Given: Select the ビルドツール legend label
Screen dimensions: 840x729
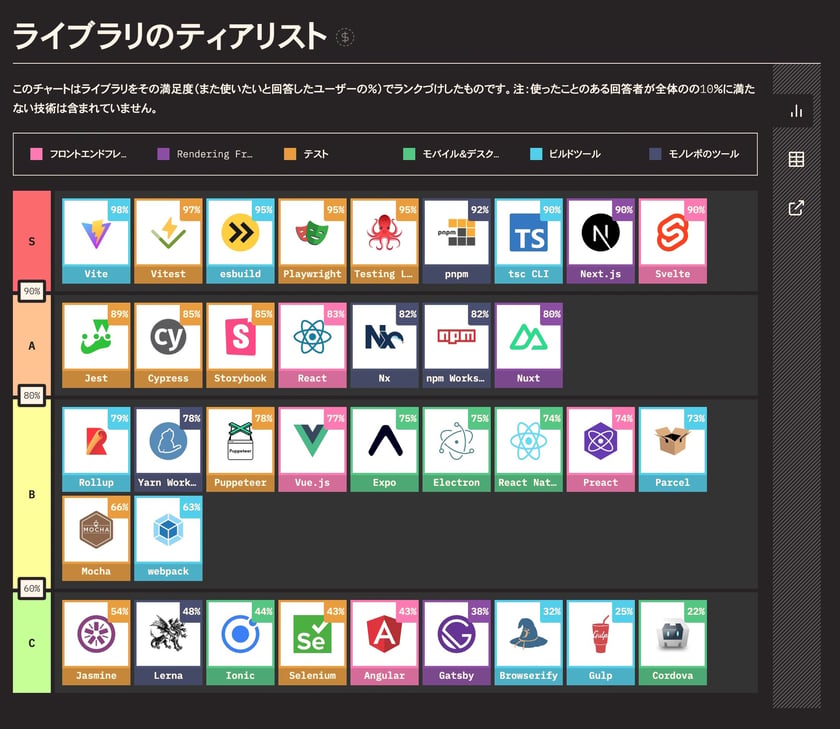Looking at the screenshot, I should pyautogui.click(x=575, y=154).
